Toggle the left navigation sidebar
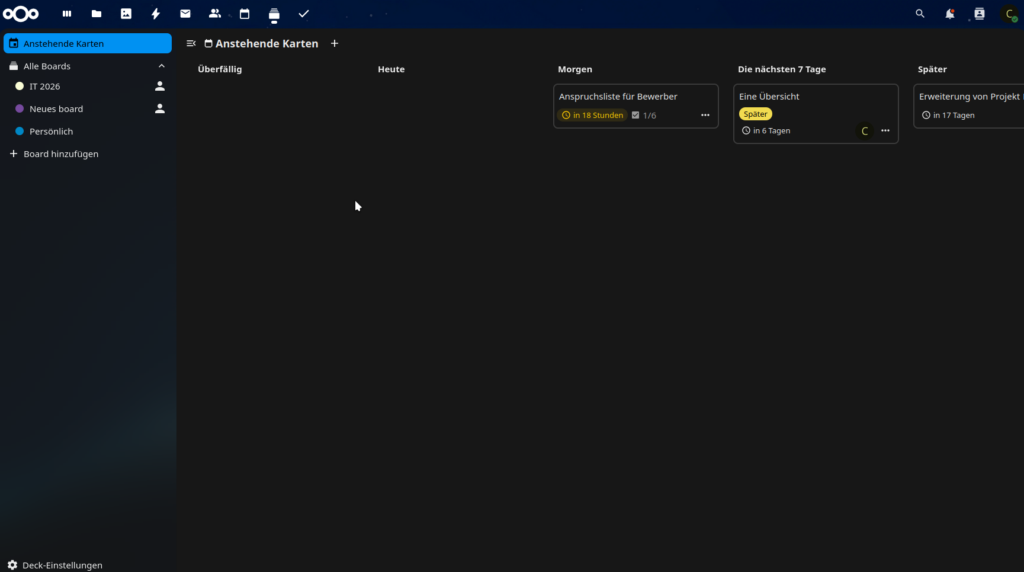This screenshot has width=1024, height=572. click(191, 44)
